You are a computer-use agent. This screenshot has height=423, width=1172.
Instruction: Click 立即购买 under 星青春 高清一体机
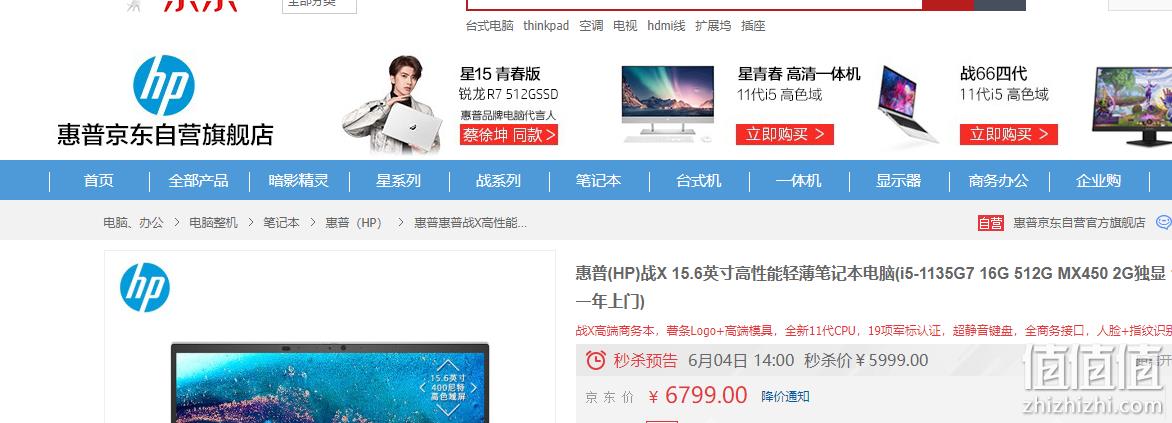tap(785, 135)
